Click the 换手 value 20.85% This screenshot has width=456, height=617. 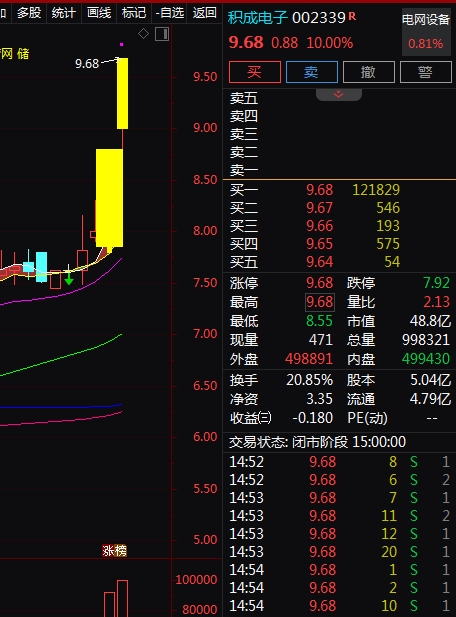(x=310, y=380)
